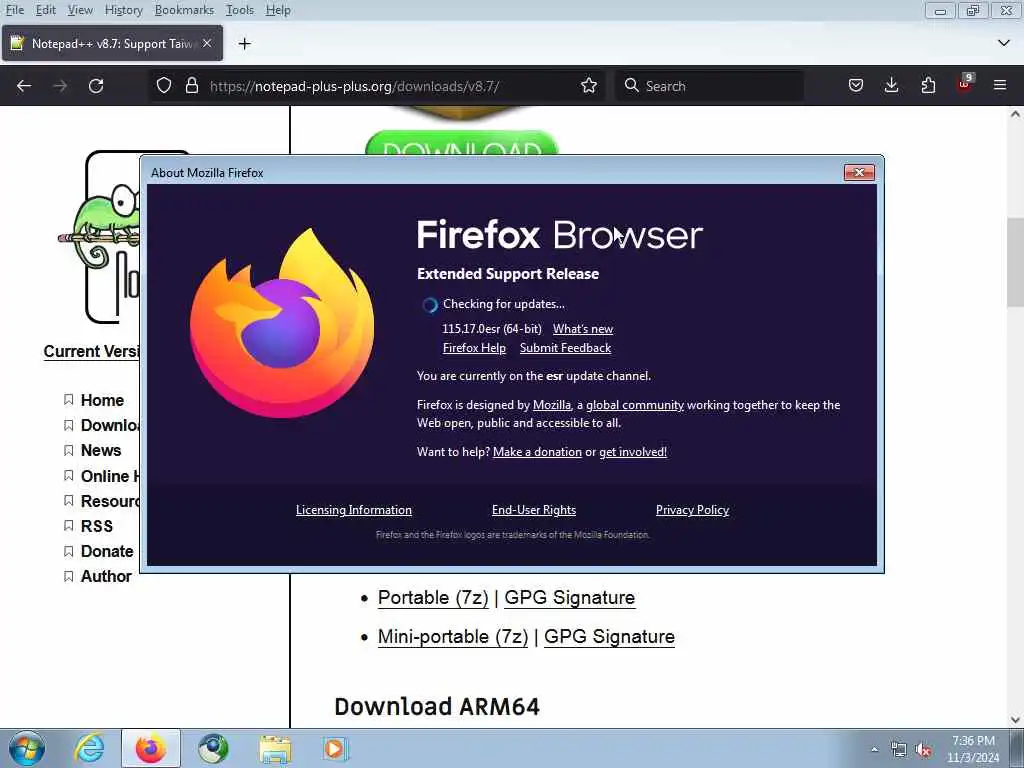Open the Firefox Help link
Screen dimensions: 1024x768
pos(474,348)
